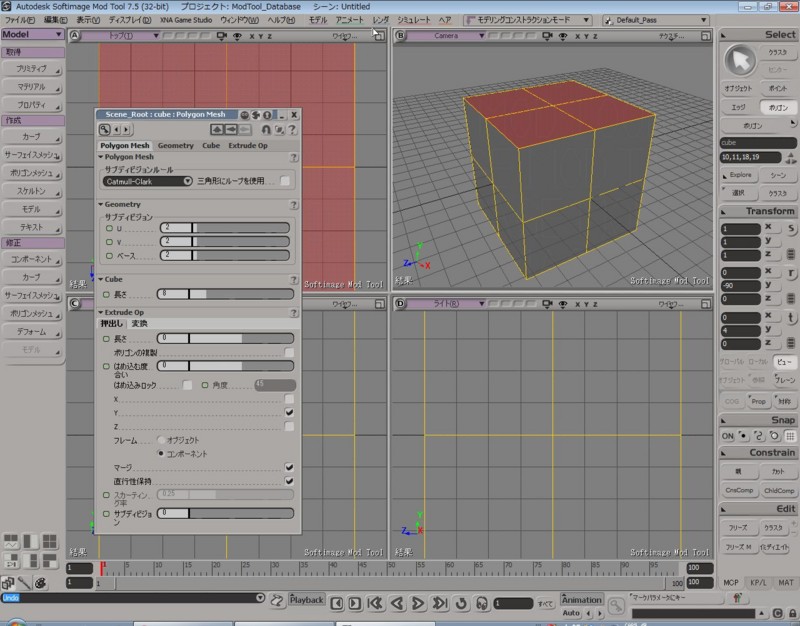Image resolution: width=800 pixels, height=626 pixels.
Task: Toggle Snap ON button
Action: 728,436
